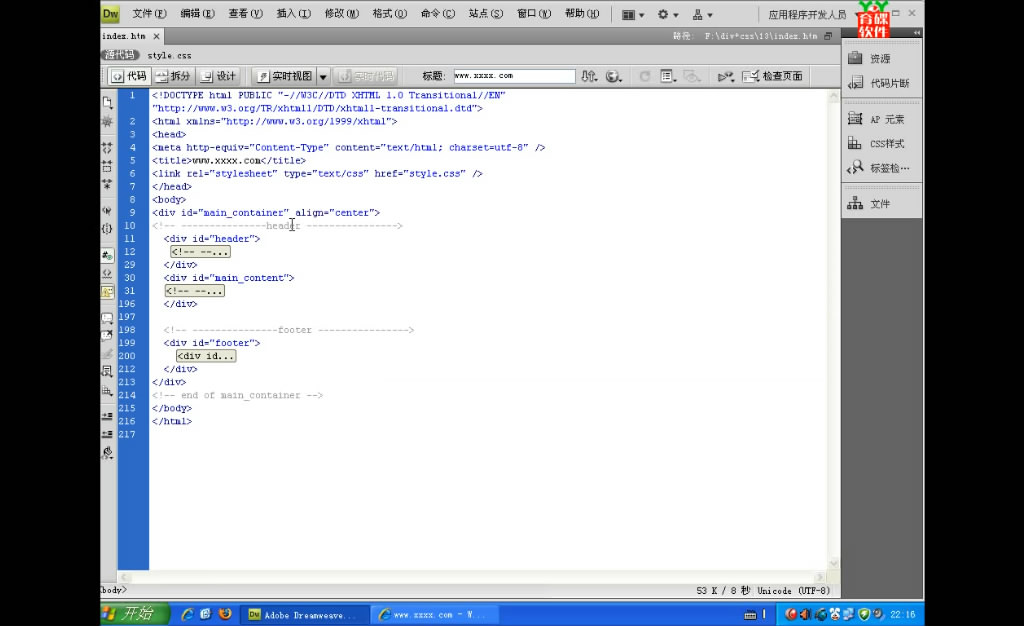Screen dimensions: 1024x626
Task: Click the Collapse Selection icon
Action: (x=108, y=166)
